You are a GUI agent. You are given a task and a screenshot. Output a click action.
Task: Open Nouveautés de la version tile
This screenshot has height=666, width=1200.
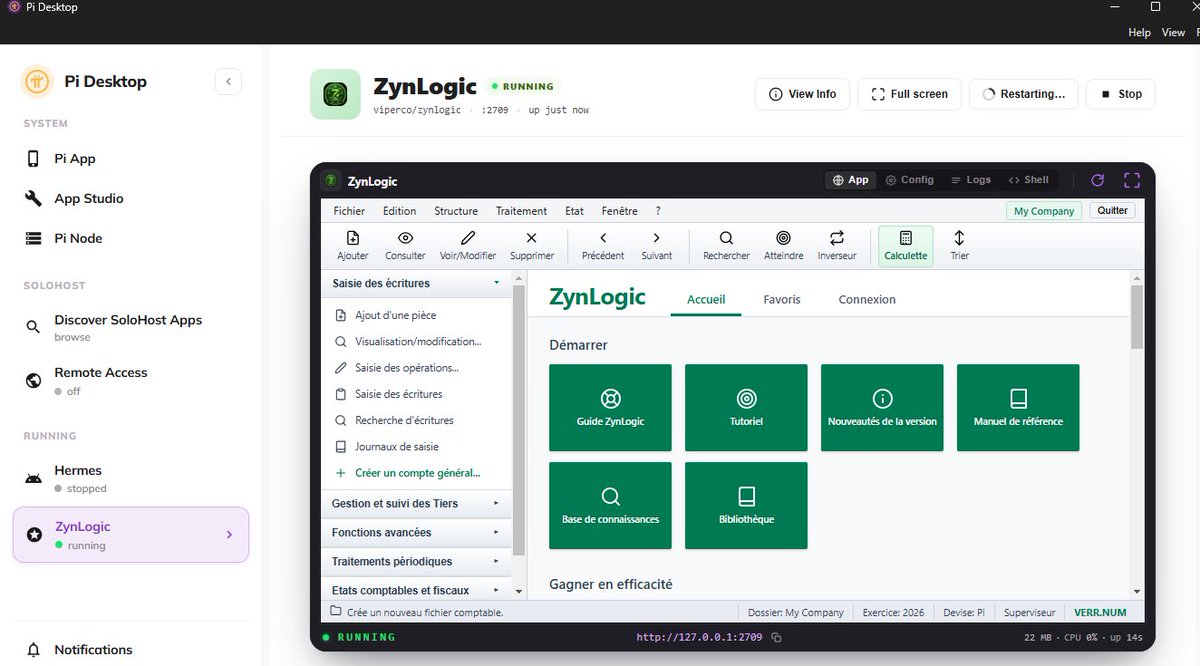[x=882, y=407]
